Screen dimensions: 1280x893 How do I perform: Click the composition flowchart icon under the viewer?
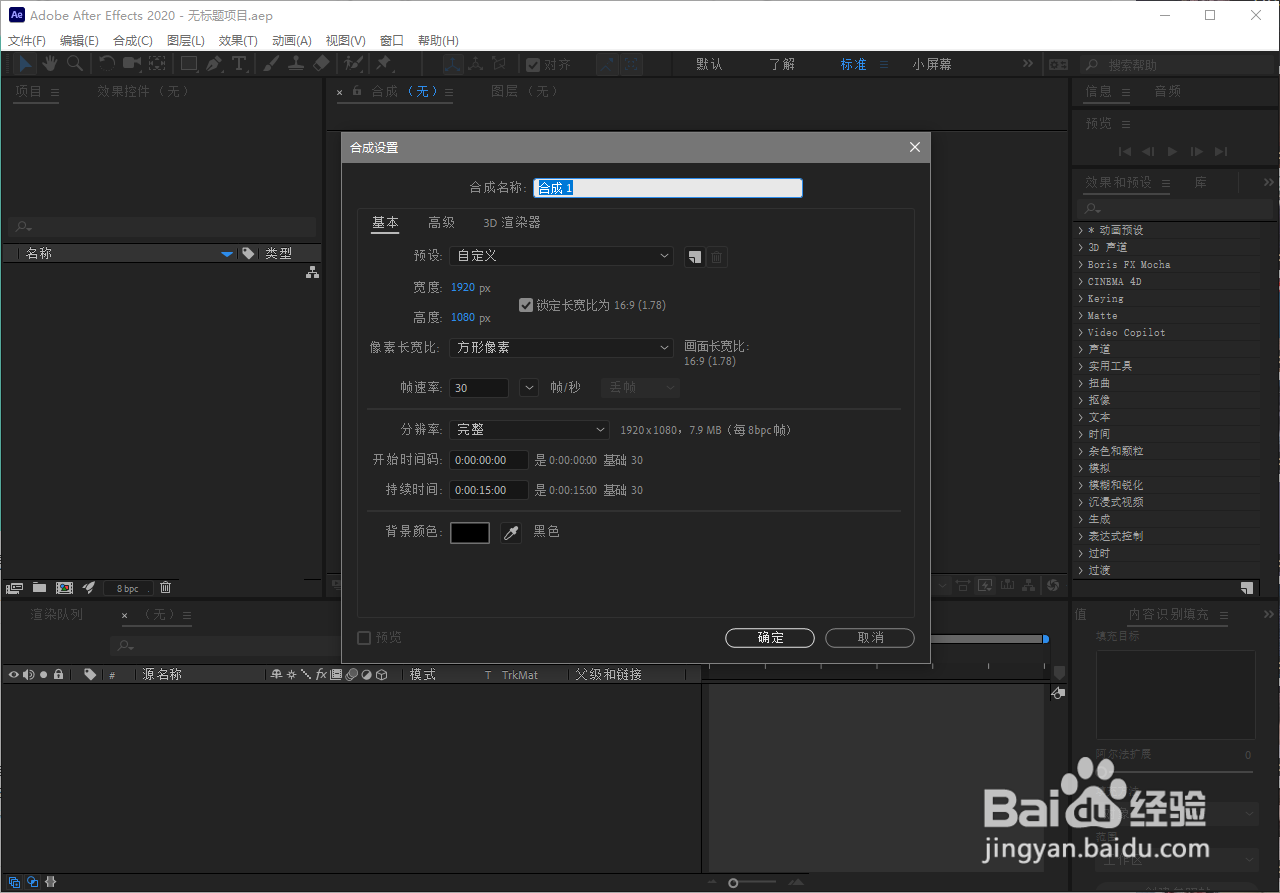[1030, 585]
